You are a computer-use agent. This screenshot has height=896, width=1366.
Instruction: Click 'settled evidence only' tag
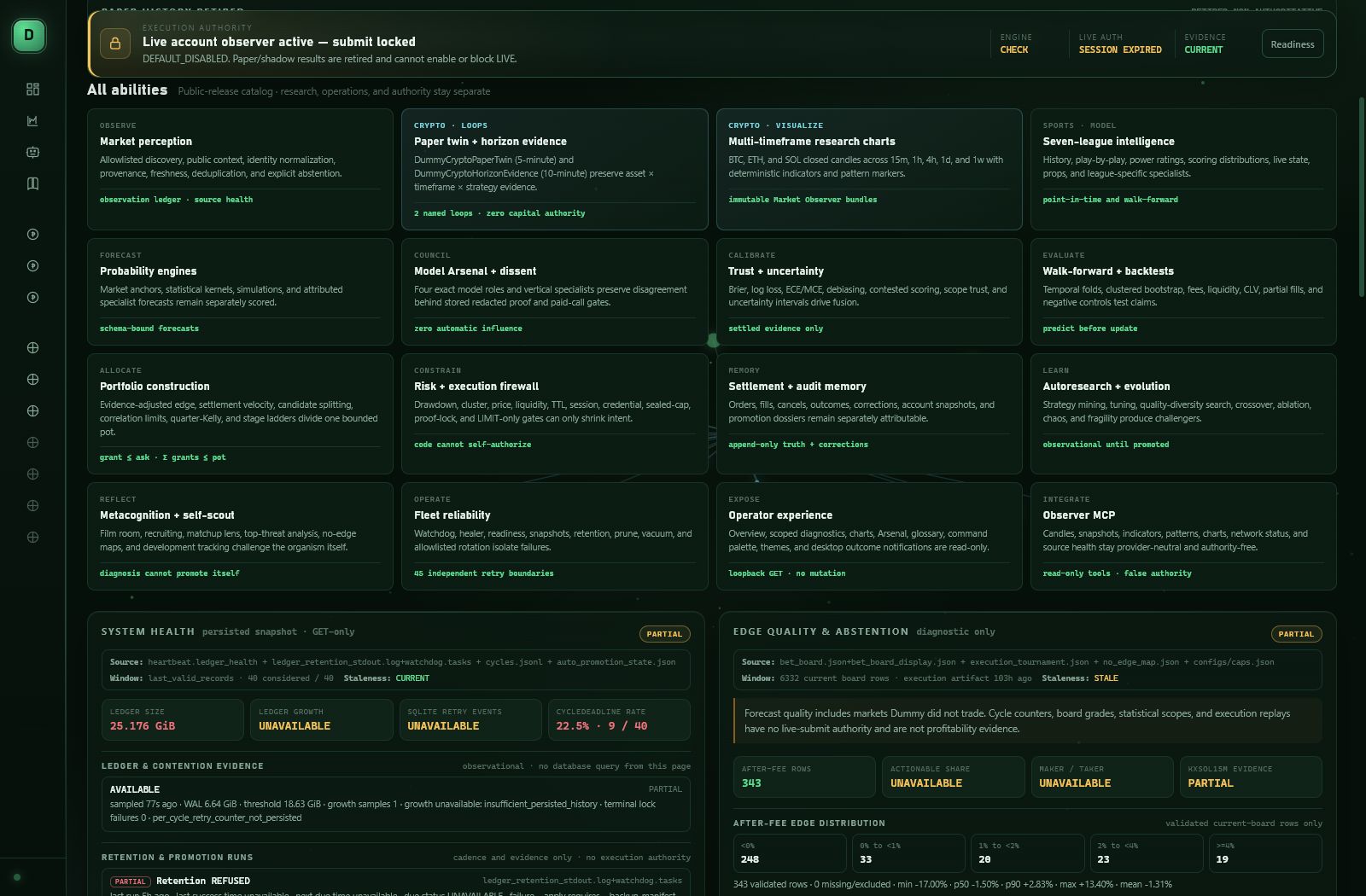point(776,329)
